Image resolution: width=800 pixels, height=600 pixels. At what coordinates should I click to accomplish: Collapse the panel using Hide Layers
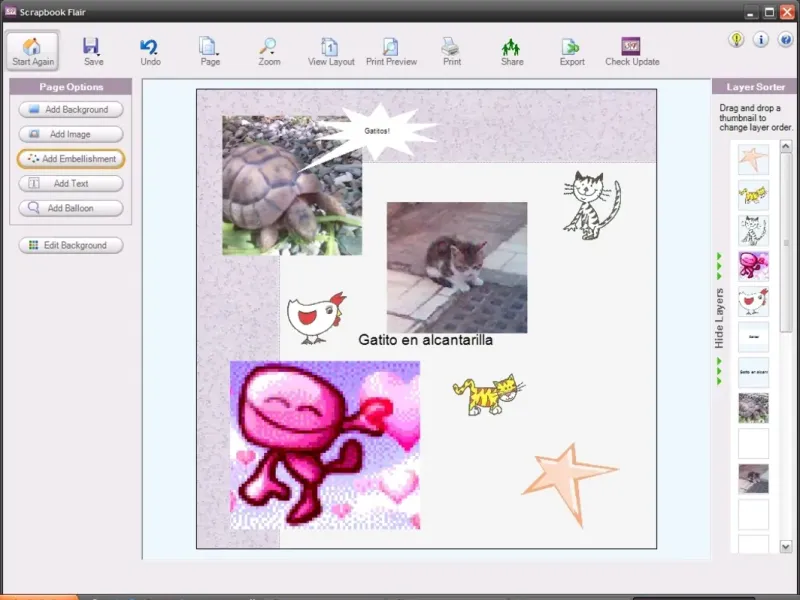click(x=719, y=318)
